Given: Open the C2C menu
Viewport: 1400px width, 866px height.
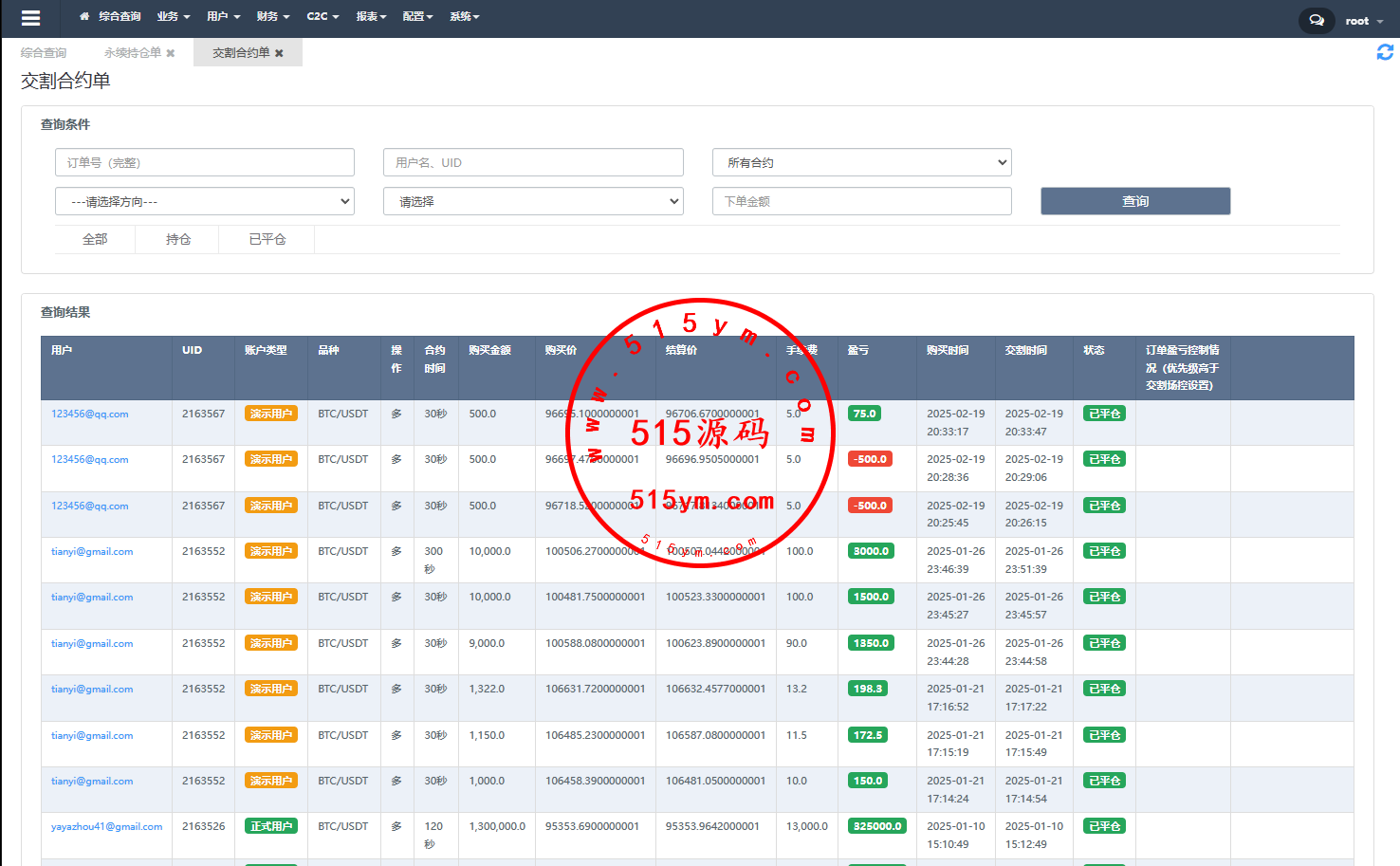Looking at the screenshot, I should (322, 17).
